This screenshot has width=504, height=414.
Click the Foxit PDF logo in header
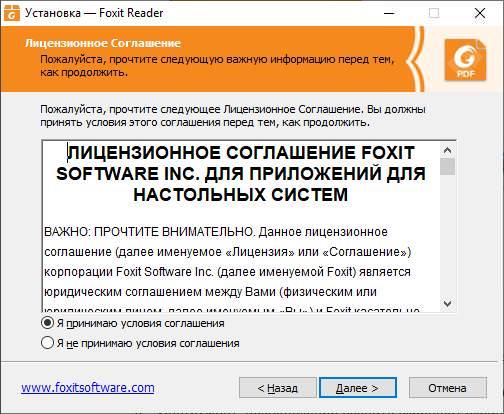pos(465,60)
